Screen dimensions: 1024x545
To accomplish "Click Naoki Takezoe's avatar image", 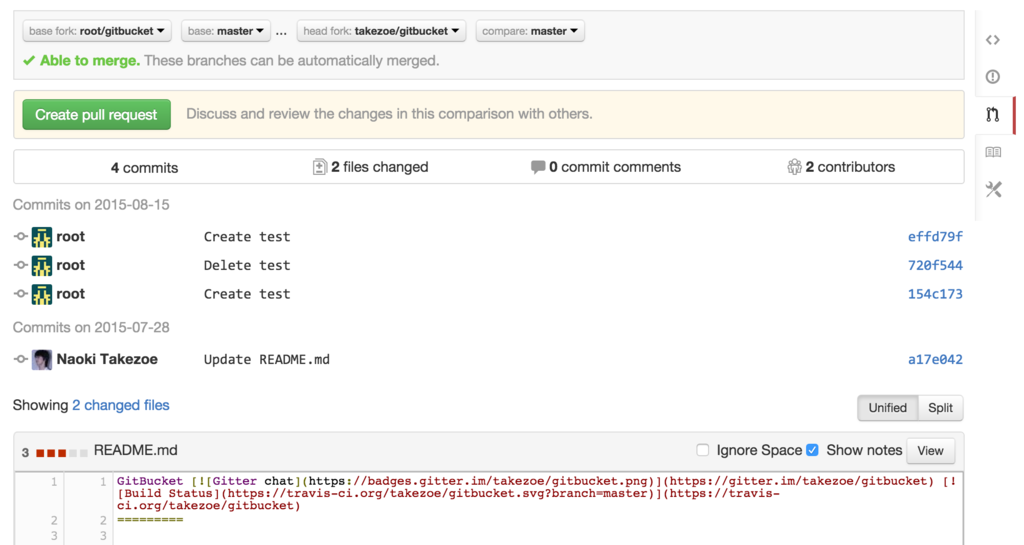I will pos(42,360).
